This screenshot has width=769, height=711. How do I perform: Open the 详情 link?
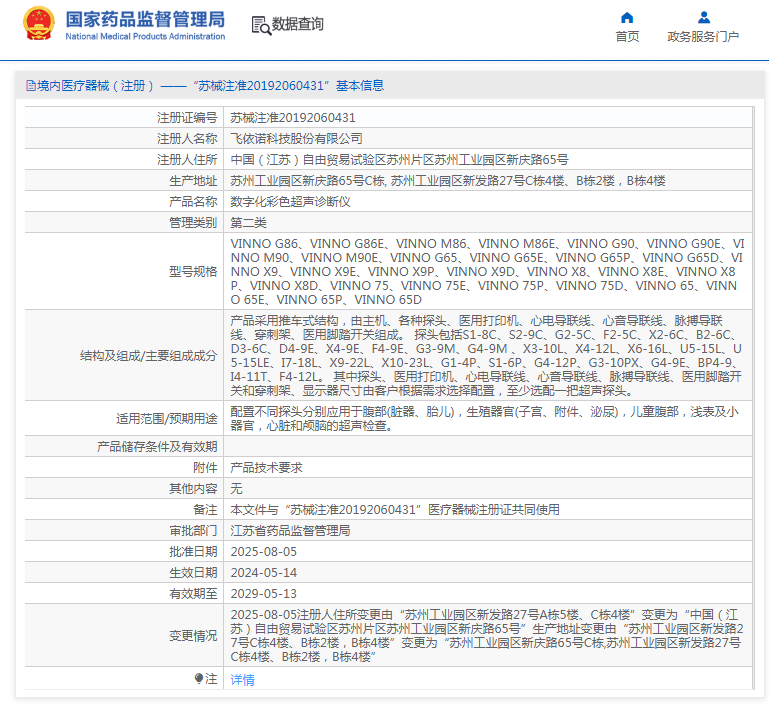point(242,680)
